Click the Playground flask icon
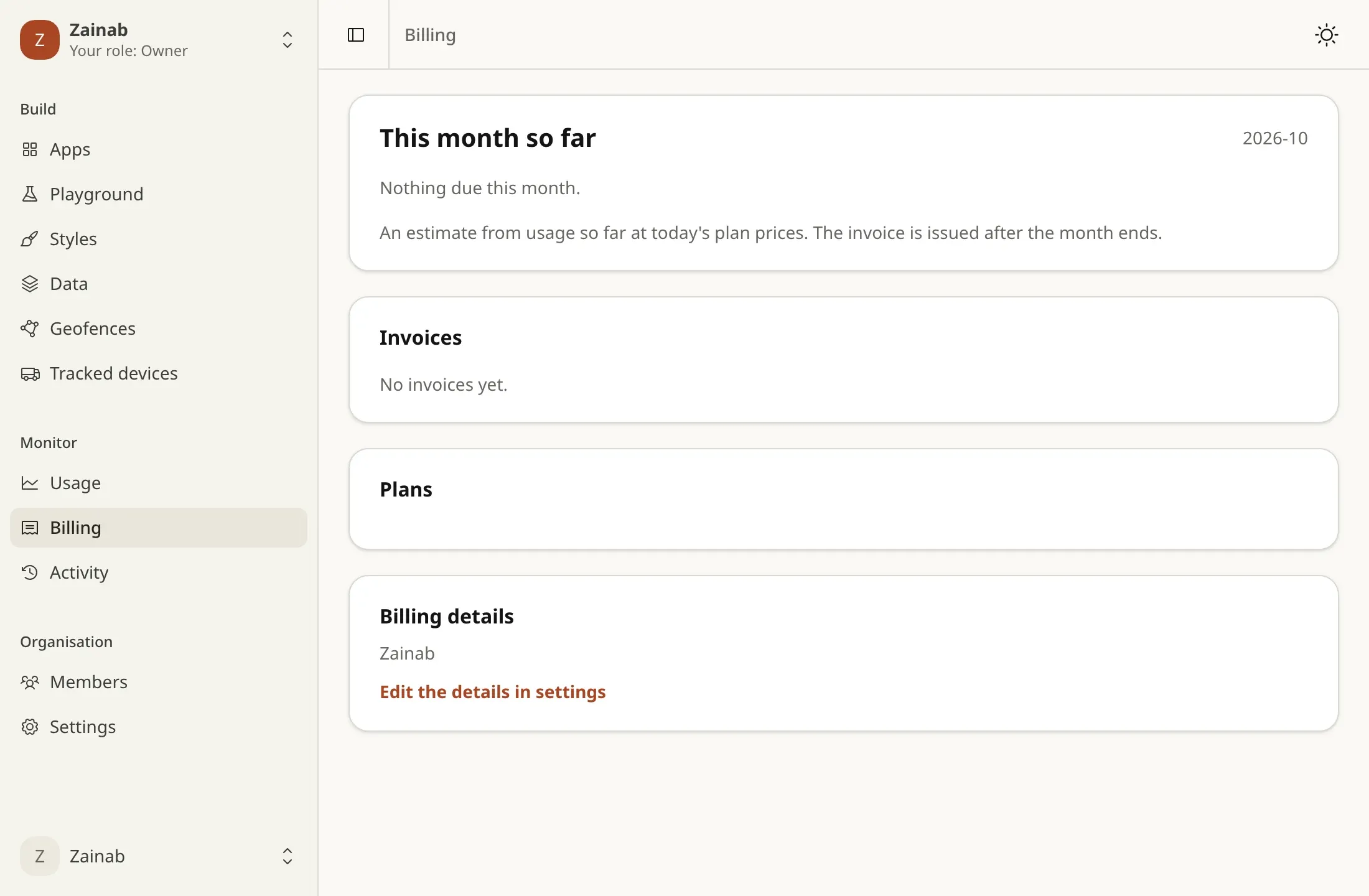This screenshot has width=1369, height=896. coord(29,194)
